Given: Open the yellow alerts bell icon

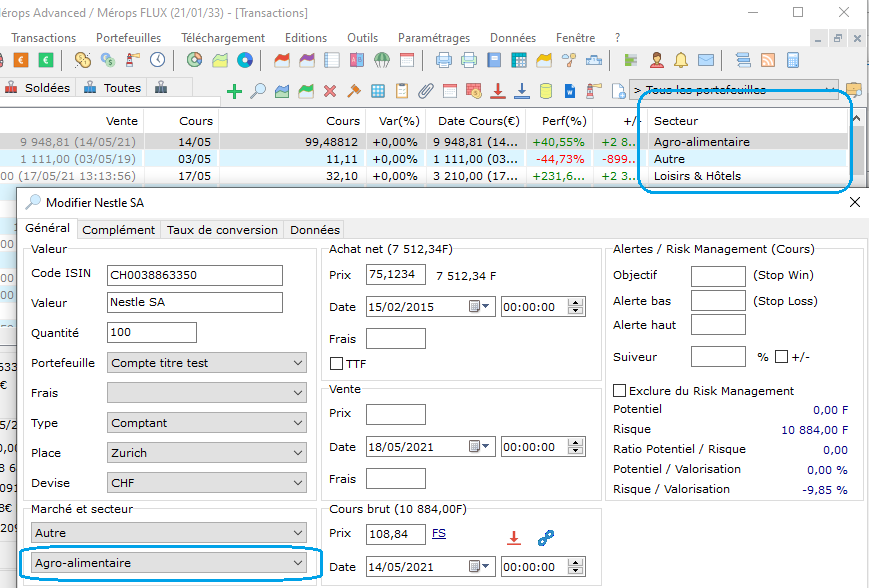Looking at the screenshot, I should click(x=681, y=60).
